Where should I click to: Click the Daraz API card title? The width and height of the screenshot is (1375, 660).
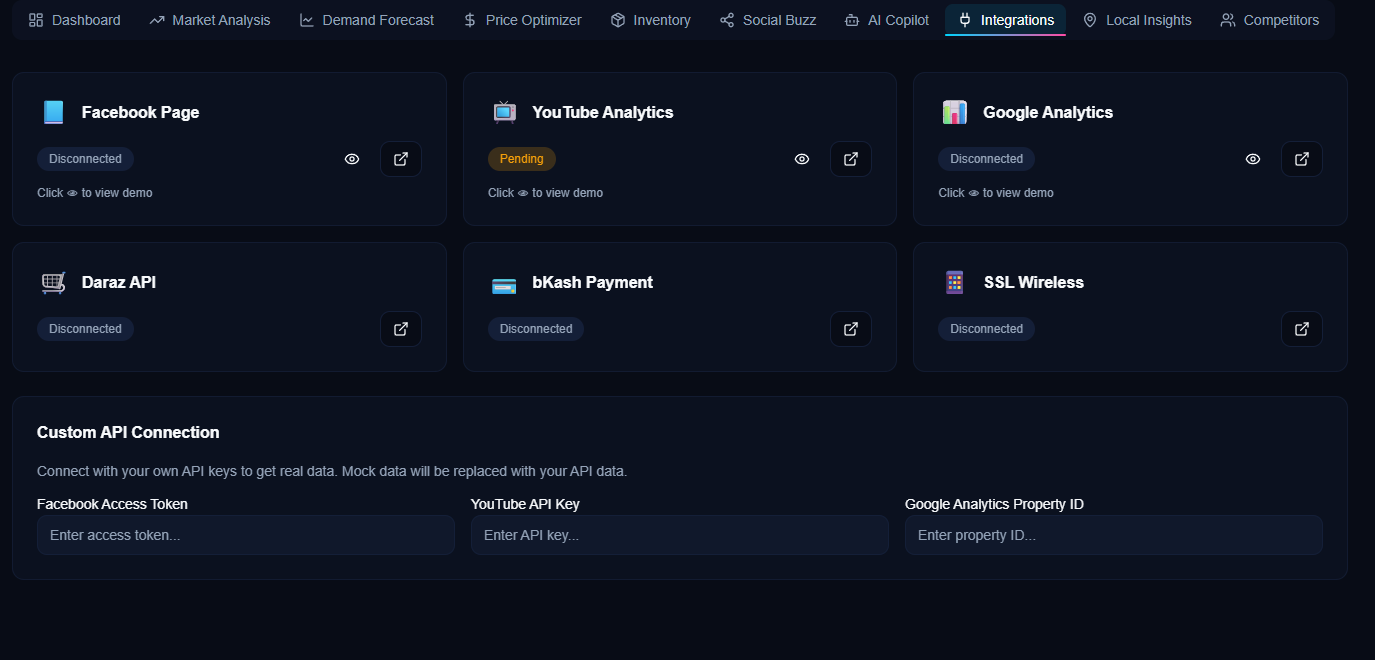tap(119, 283)
